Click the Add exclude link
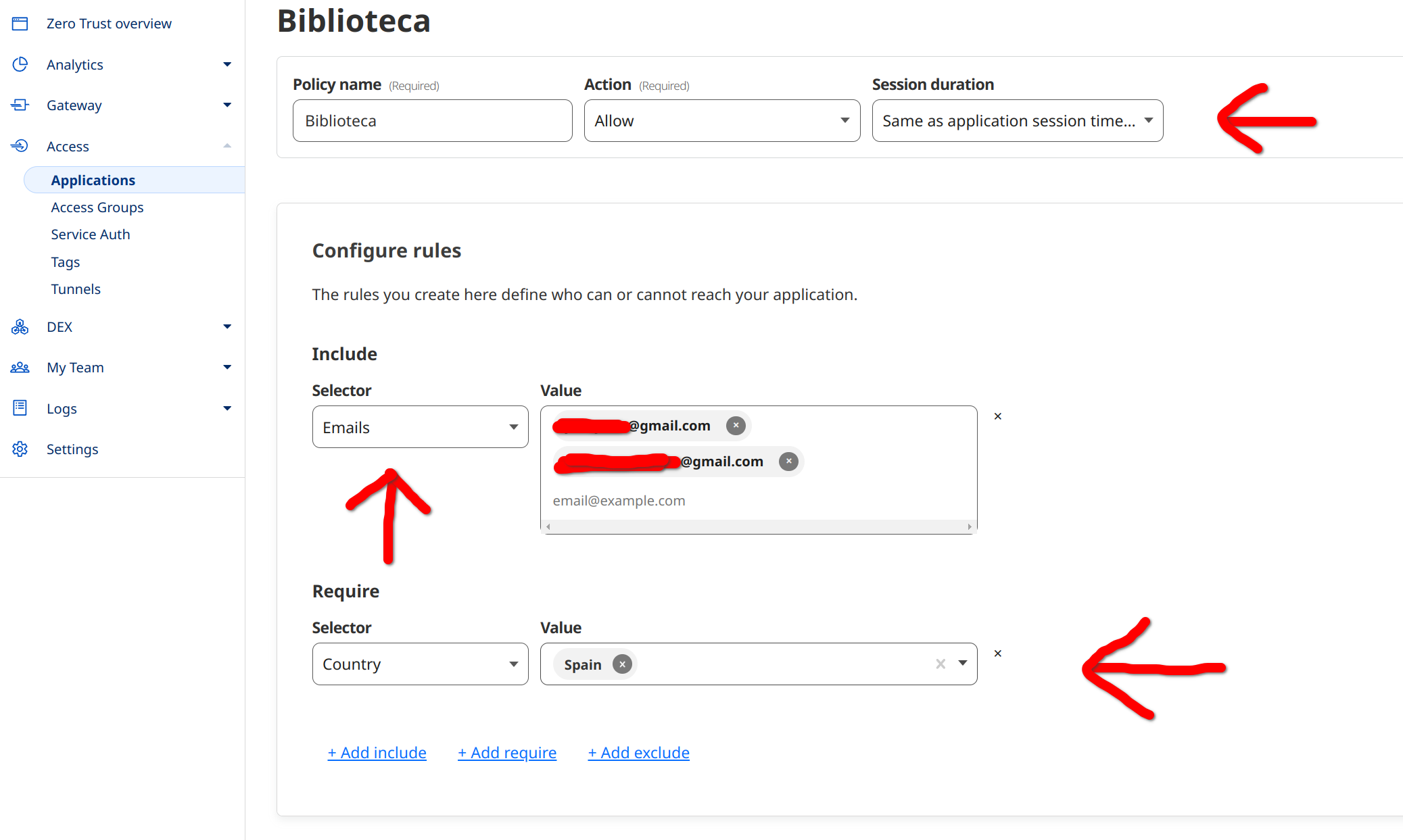 (x=638, y=753)
